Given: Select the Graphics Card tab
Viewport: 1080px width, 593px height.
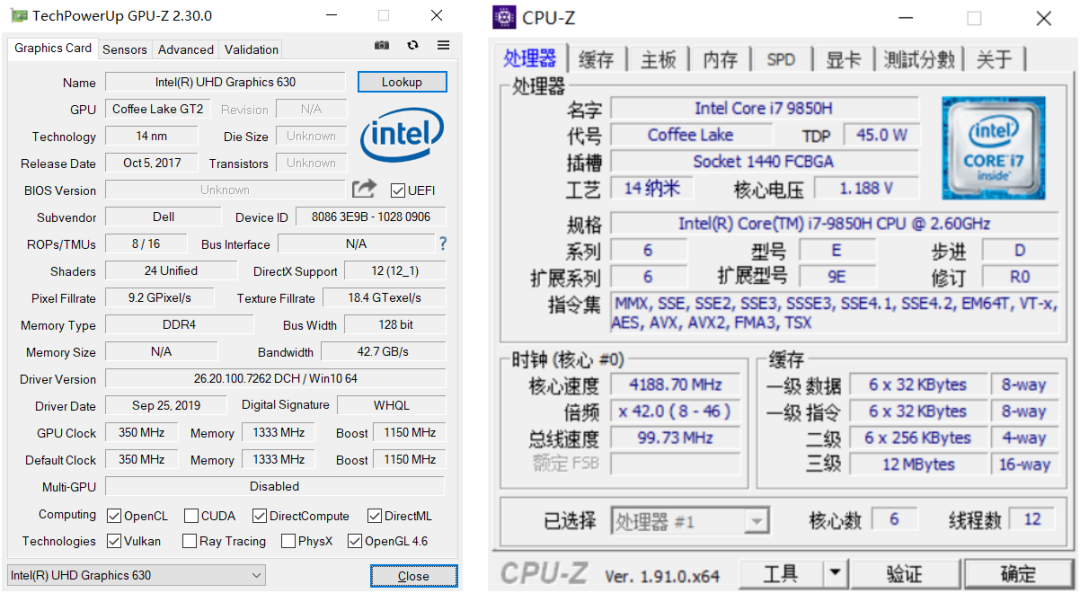Looking at the screenshot, I should pos(53,48).
